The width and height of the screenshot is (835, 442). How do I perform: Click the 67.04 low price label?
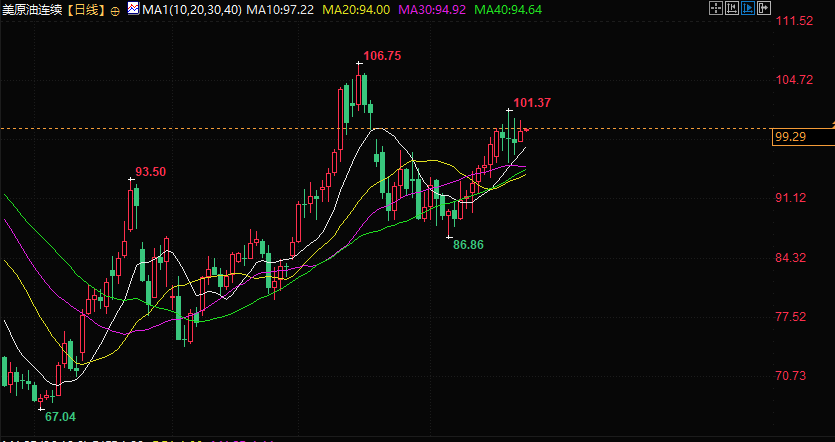pos(60,417)
